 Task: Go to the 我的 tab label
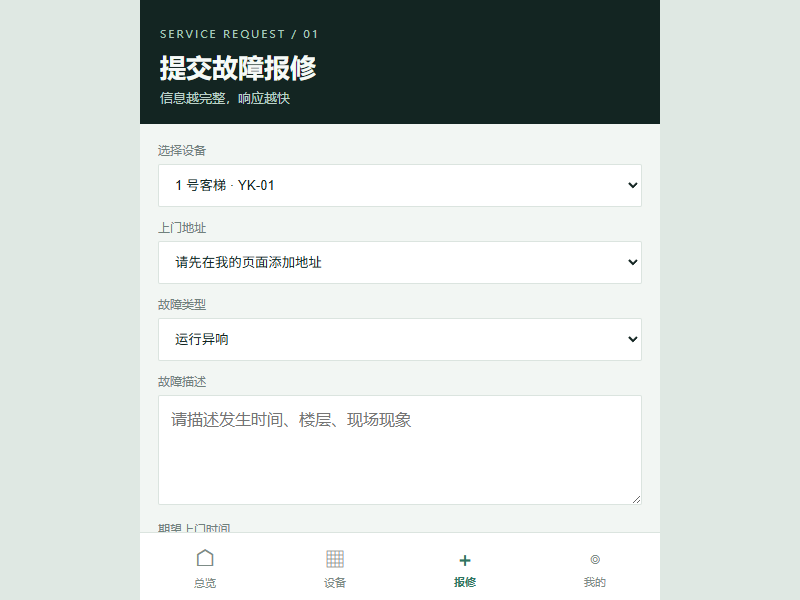(x=595, y=582)
